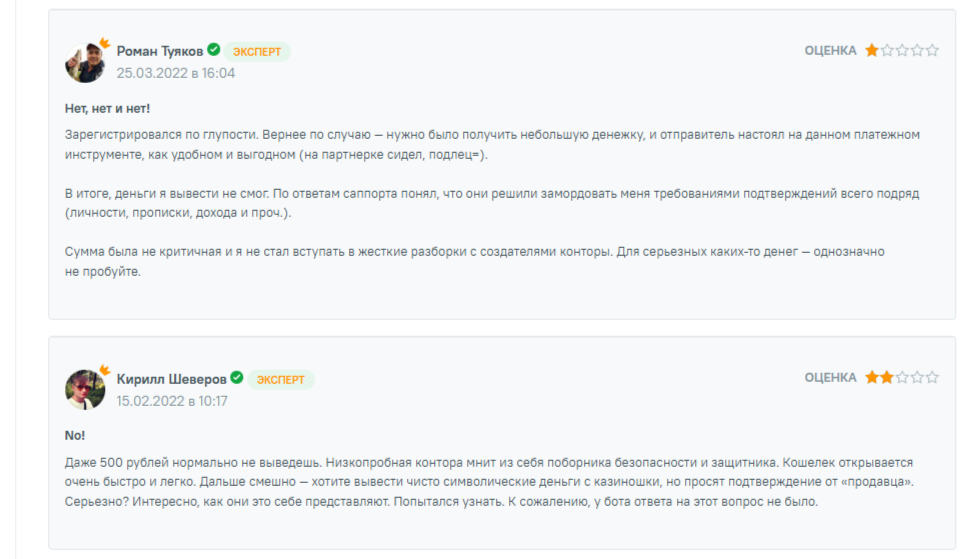Click the fifth star in Роман Туяков's rating
962x559 pixels.
(x=932, y=50)
